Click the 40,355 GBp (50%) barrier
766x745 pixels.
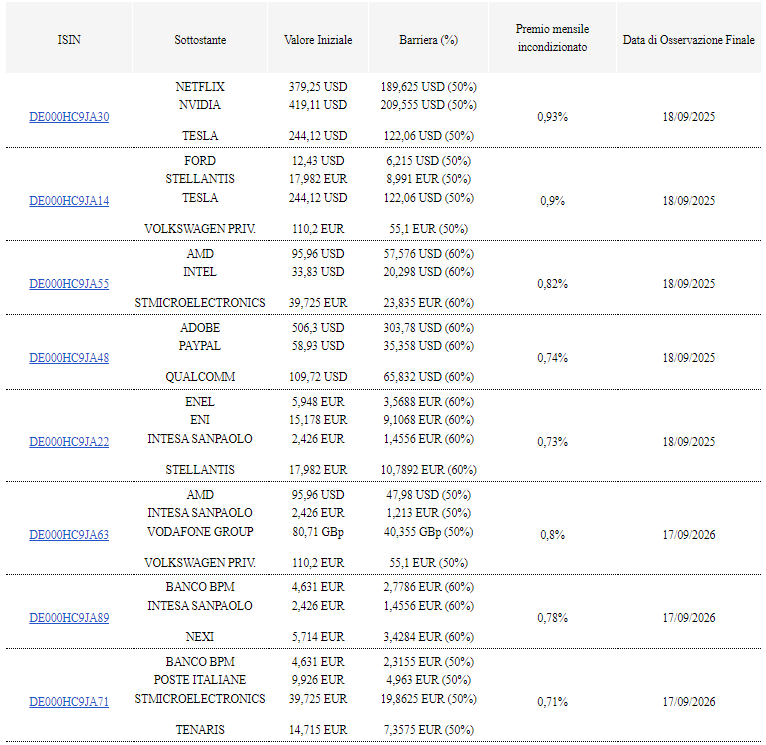(428, 532)
